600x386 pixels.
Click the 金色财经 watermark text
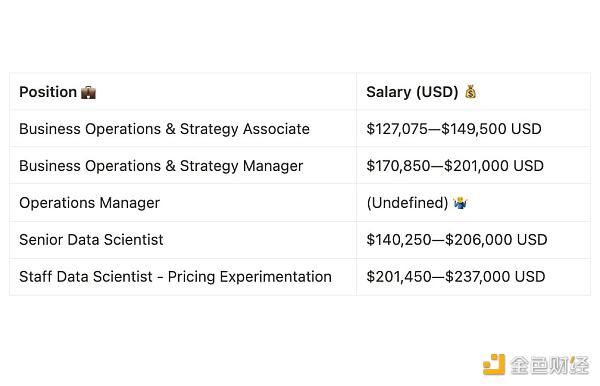549,365
